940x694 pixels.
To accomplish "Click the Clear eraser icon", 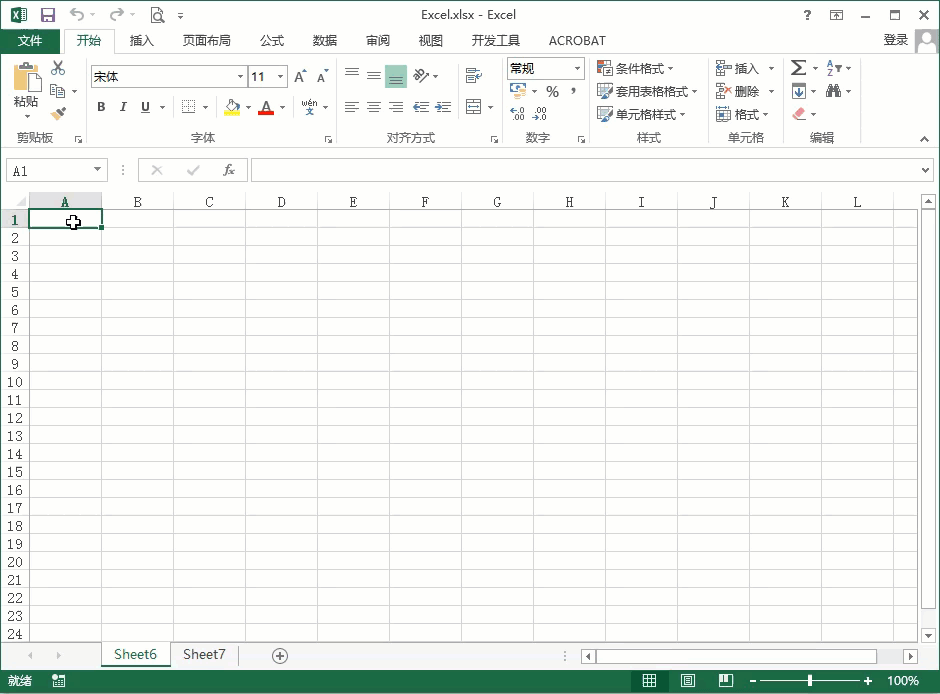I will (x=799, y=114).
